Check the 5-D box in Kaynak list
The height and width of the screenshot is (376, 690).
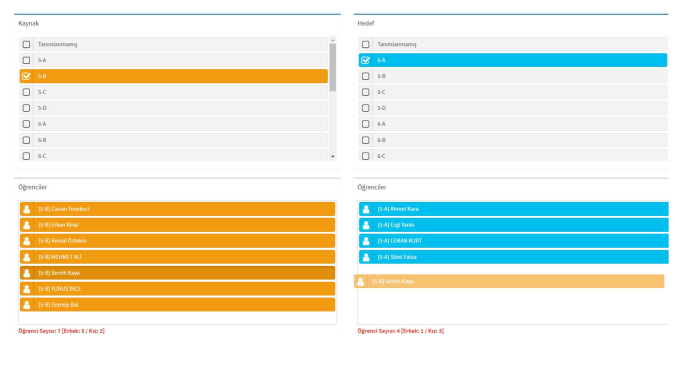click(26, 108)
